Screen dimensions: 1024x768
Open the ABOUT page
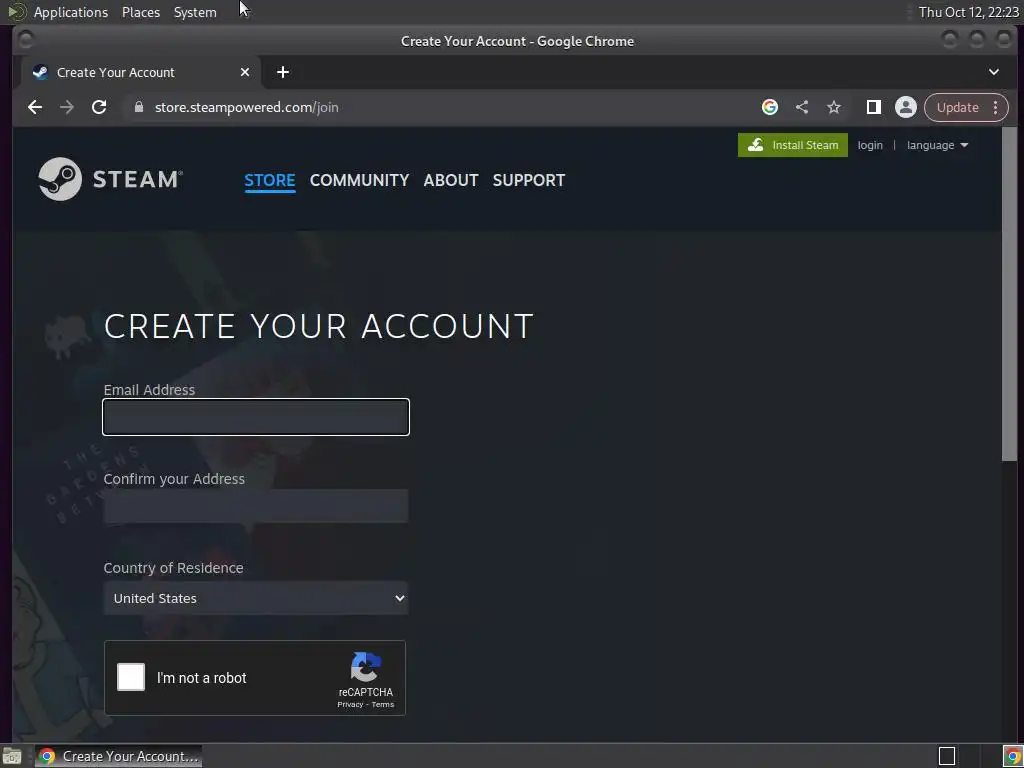(451, 180)
